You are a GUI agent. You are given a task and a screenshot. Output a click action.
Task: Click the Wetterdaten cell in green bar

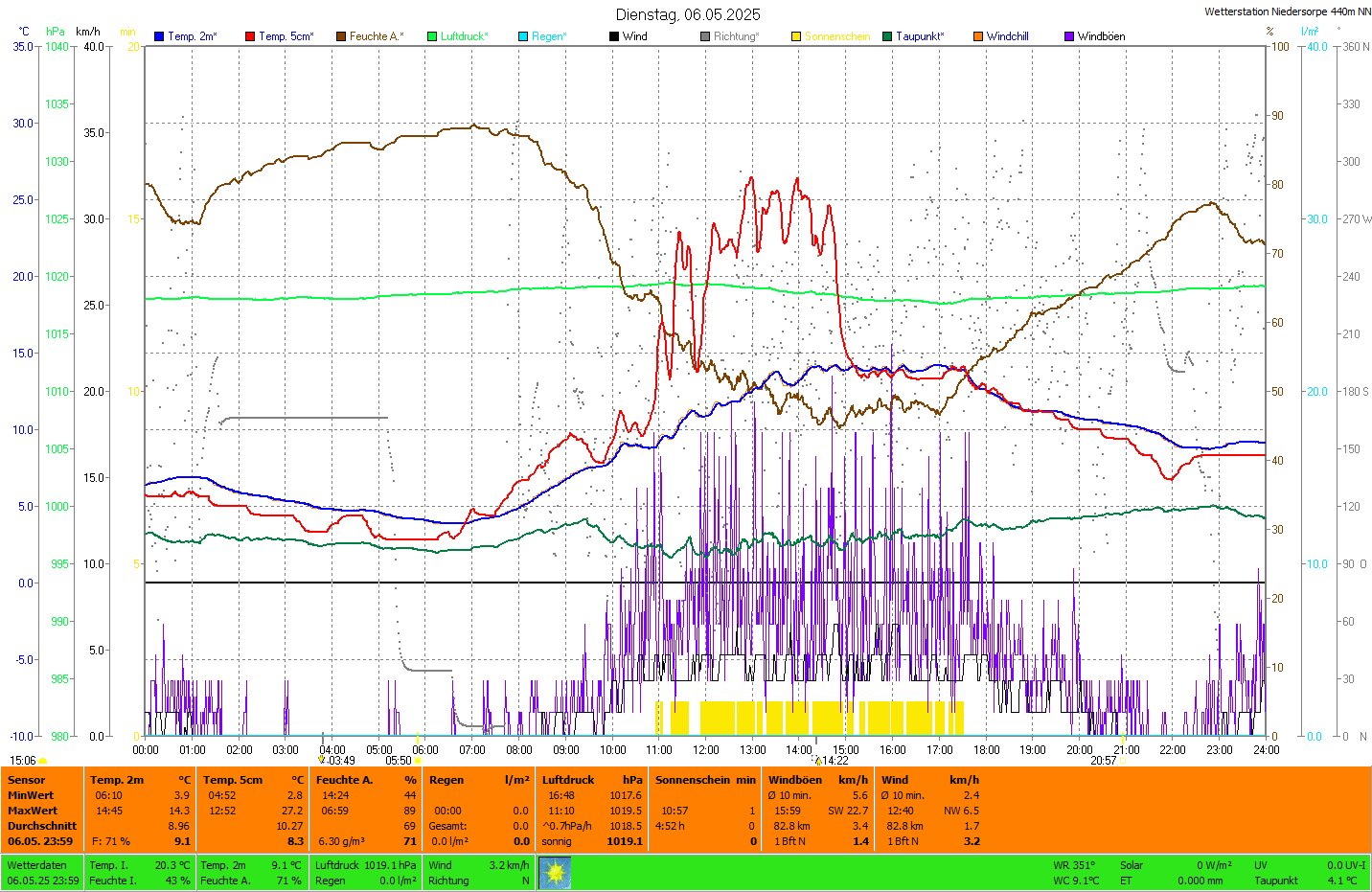click(36, 865)
